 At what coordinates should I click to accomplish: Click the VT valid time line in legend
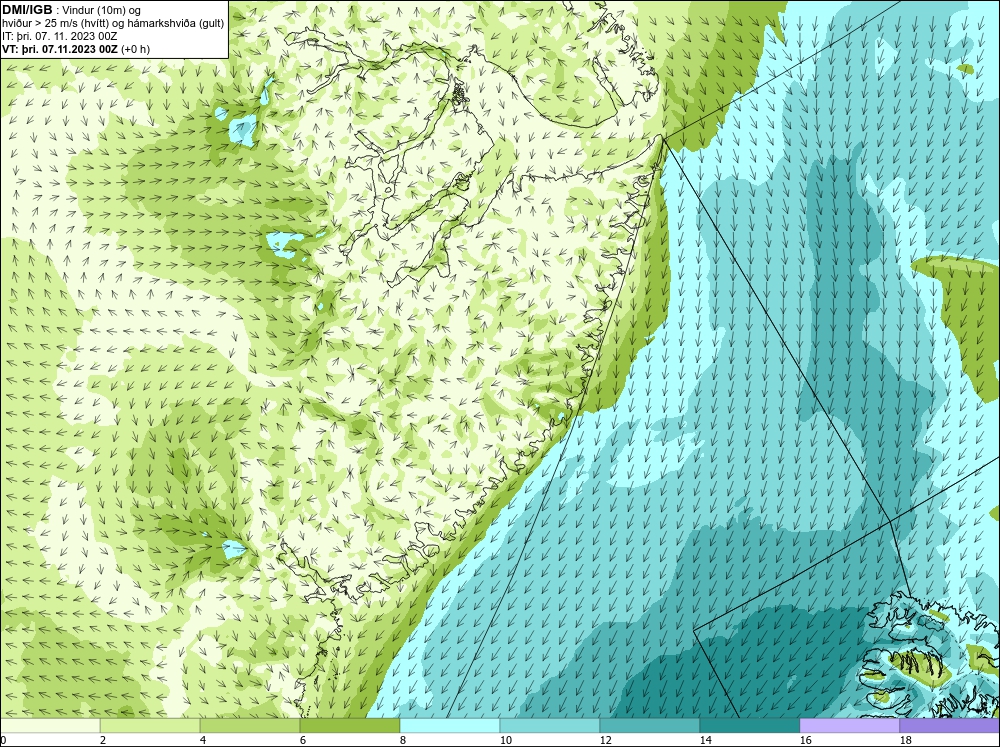(x=76, y=49)
